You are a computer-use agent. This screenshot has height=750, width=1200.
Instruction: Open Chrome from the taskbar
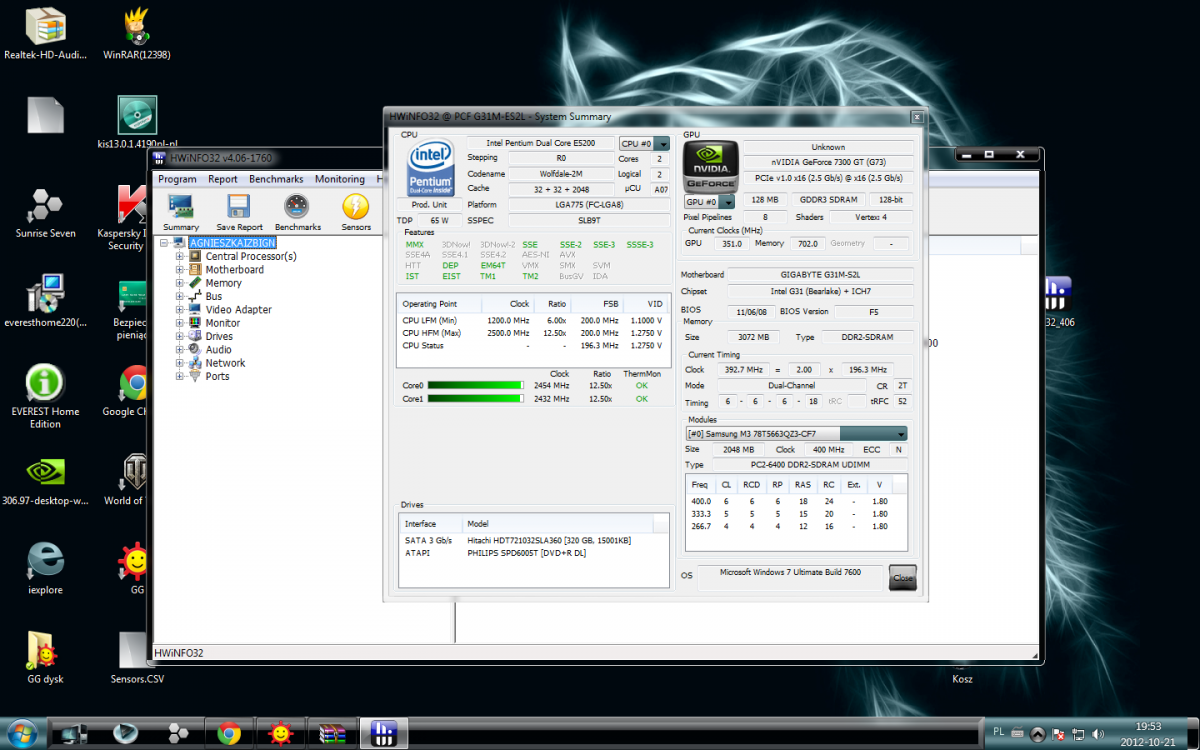coord(228,733)
